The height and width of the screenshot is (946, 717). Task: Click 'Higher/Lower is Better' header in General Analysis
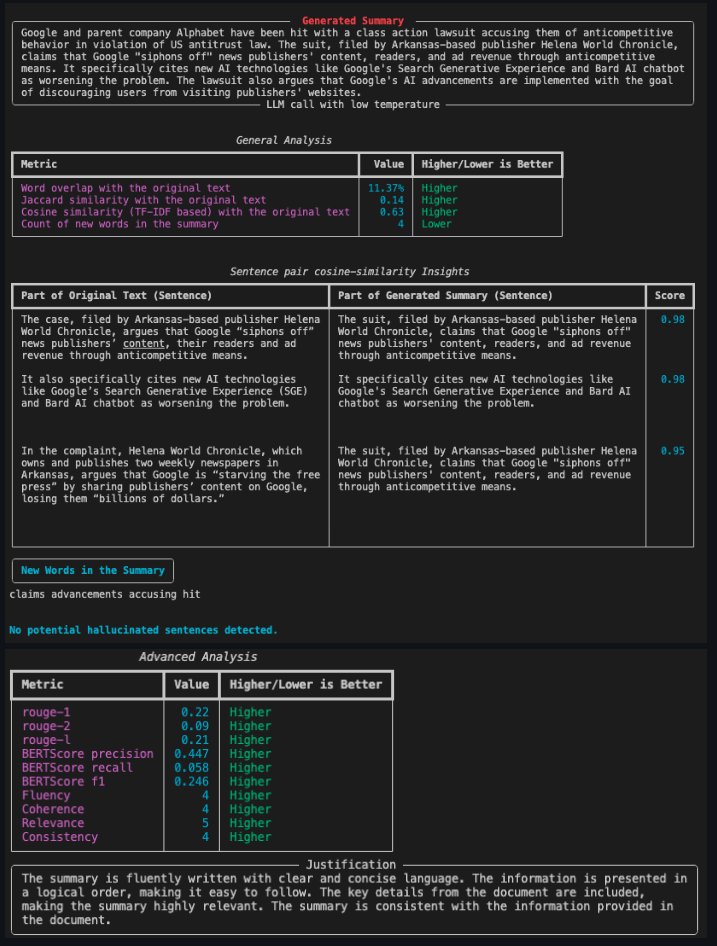[x=487, y=164]
